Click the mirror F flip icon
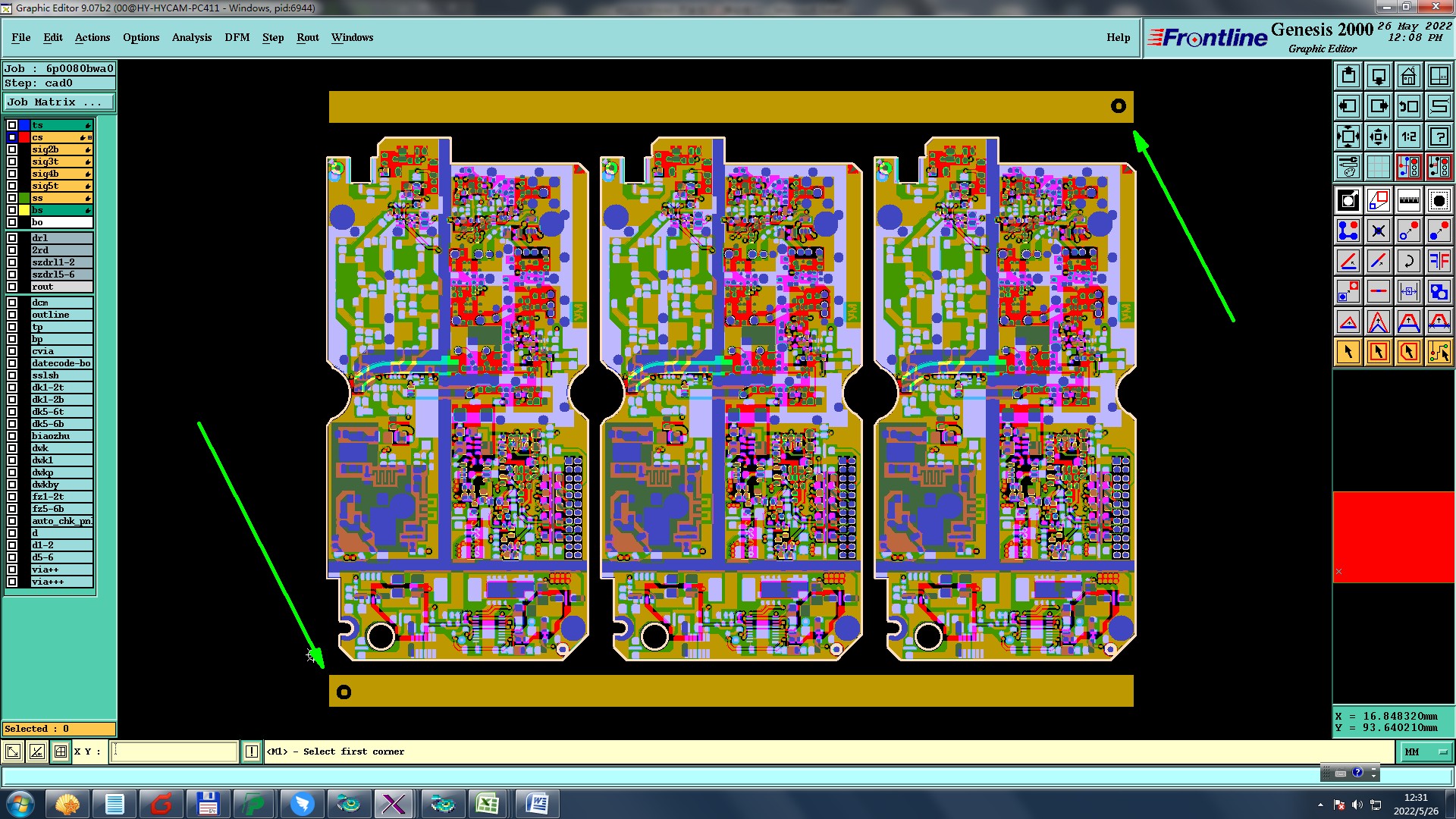The image size is (1456, 819). (x=1439, y=262)
